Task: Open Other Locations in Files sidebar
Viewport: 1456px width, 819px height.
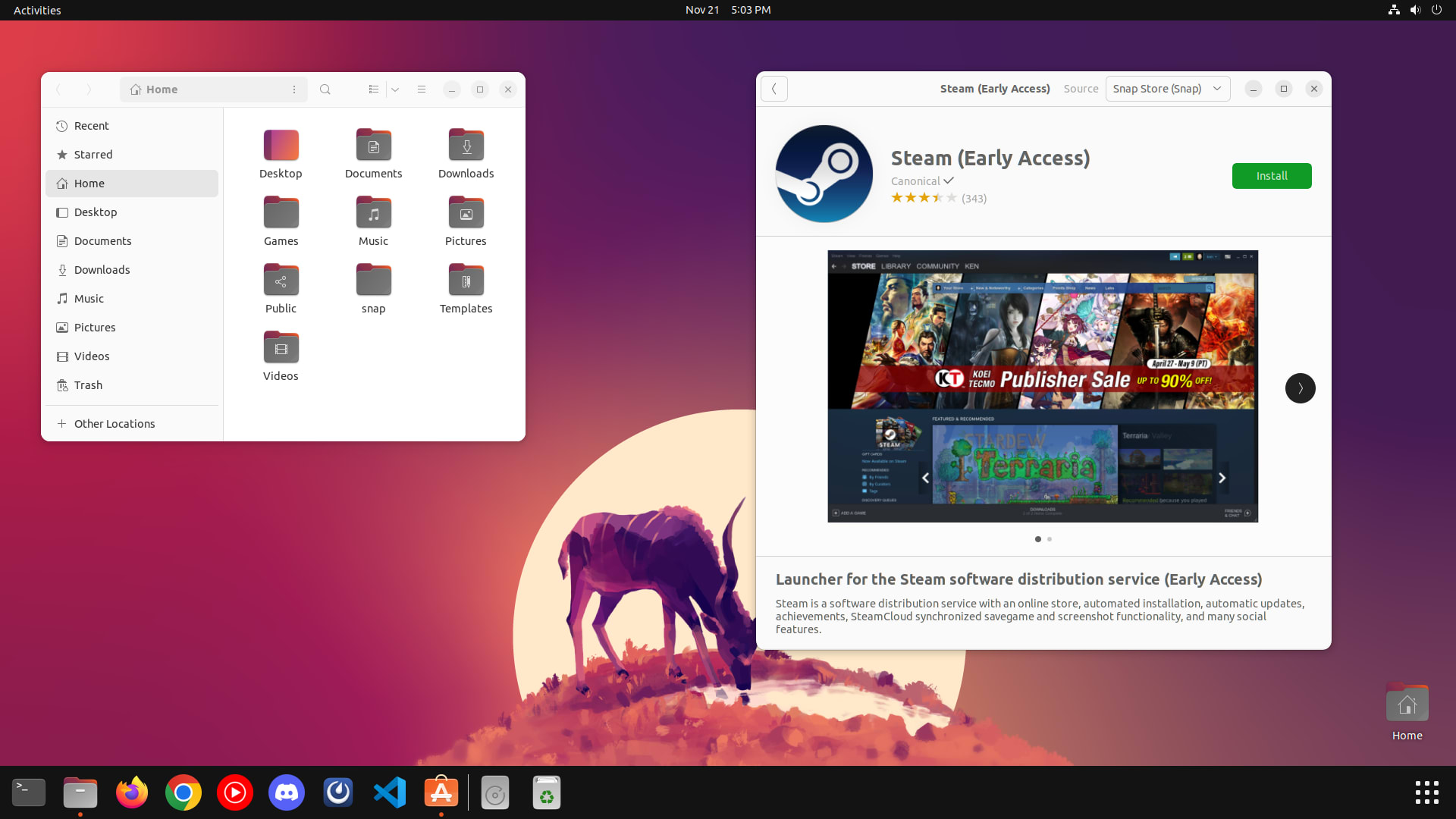Action: [132, 424]
